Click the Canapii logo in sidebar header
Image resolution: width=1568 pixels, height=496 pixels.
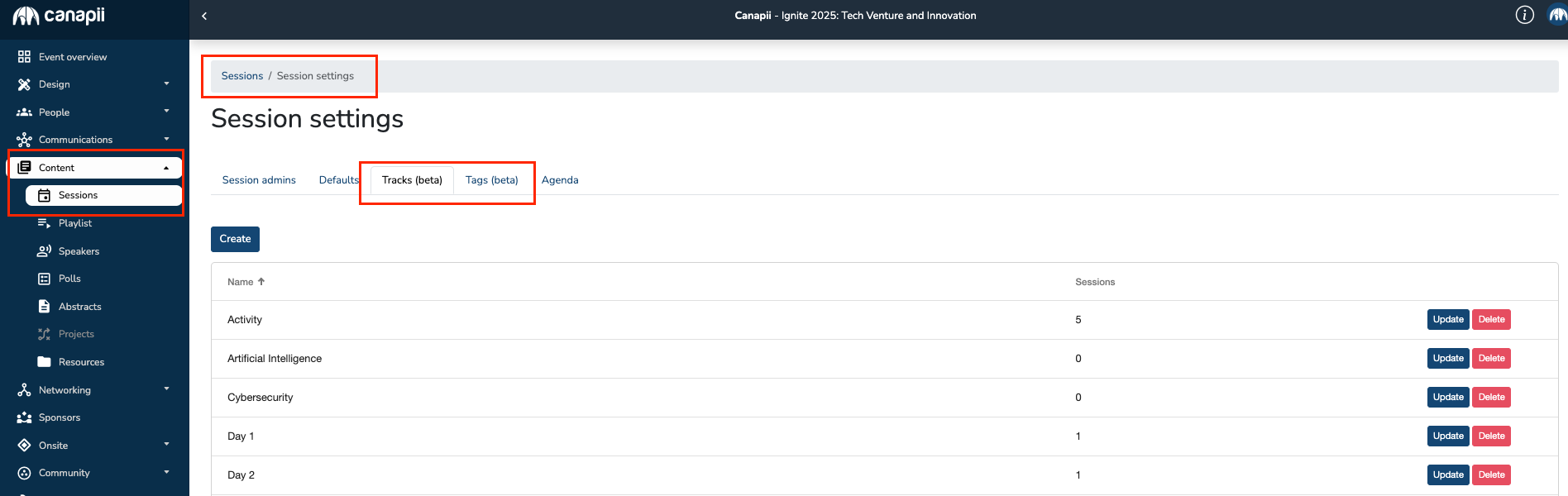point(58,16)
